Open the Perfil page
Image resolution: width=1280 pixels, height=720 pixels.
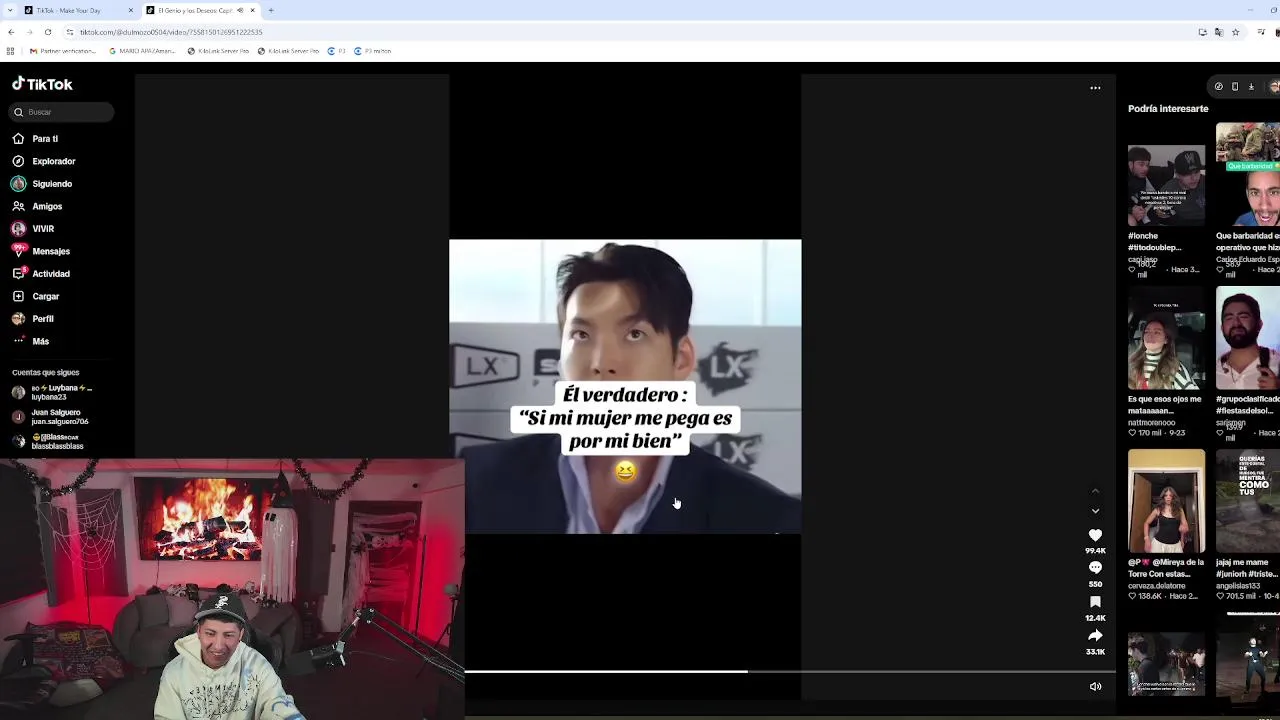pos(33,319)
